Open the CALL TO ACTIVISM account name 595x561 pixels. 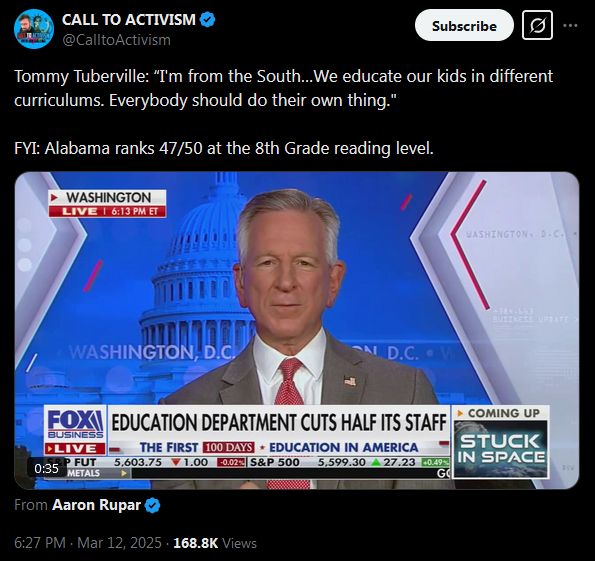click(129, 19)
